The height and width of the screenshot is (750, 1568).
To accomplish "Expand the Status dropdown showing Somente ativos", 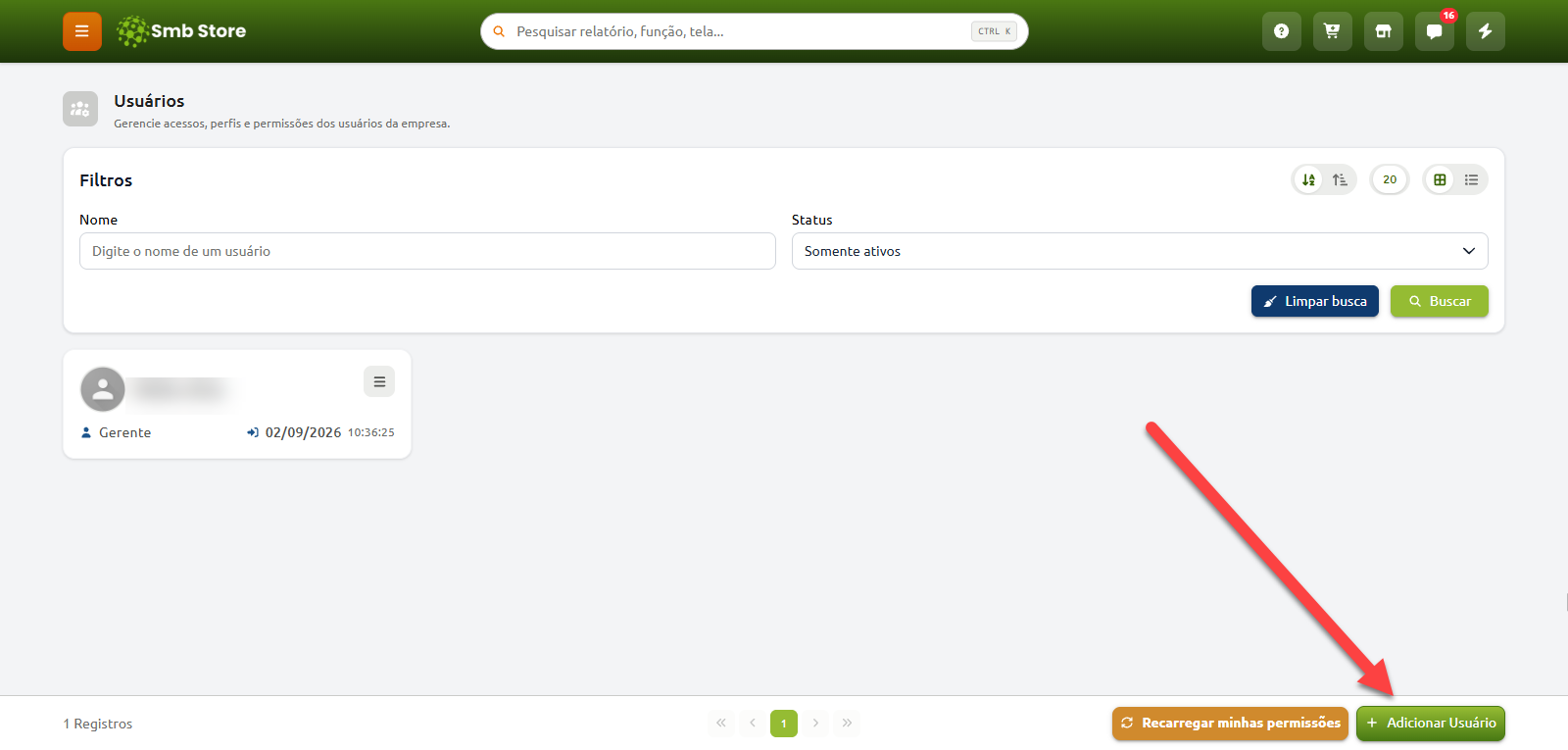I will coord(1140,251).
